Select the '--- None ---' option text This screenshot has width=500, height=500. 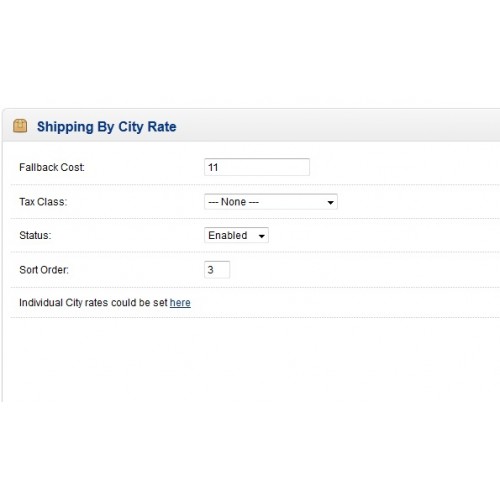point(233,202)
